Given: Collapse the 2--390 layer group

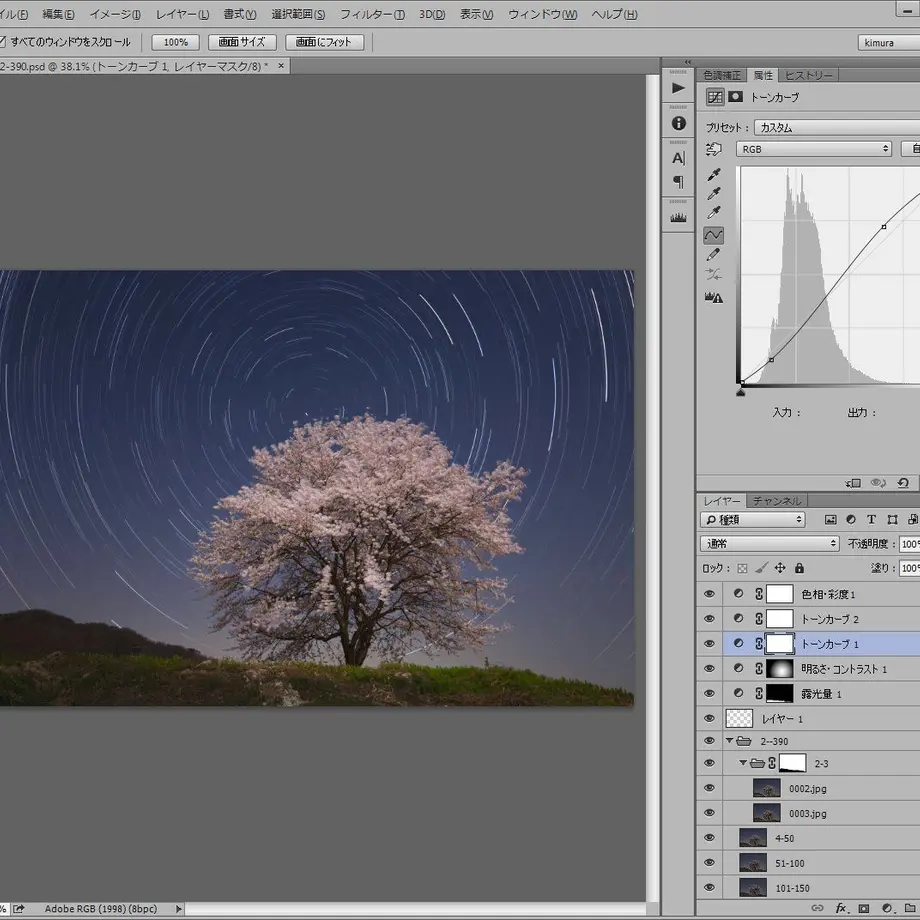Looking at the screenshot, I should tap(729, 740).
